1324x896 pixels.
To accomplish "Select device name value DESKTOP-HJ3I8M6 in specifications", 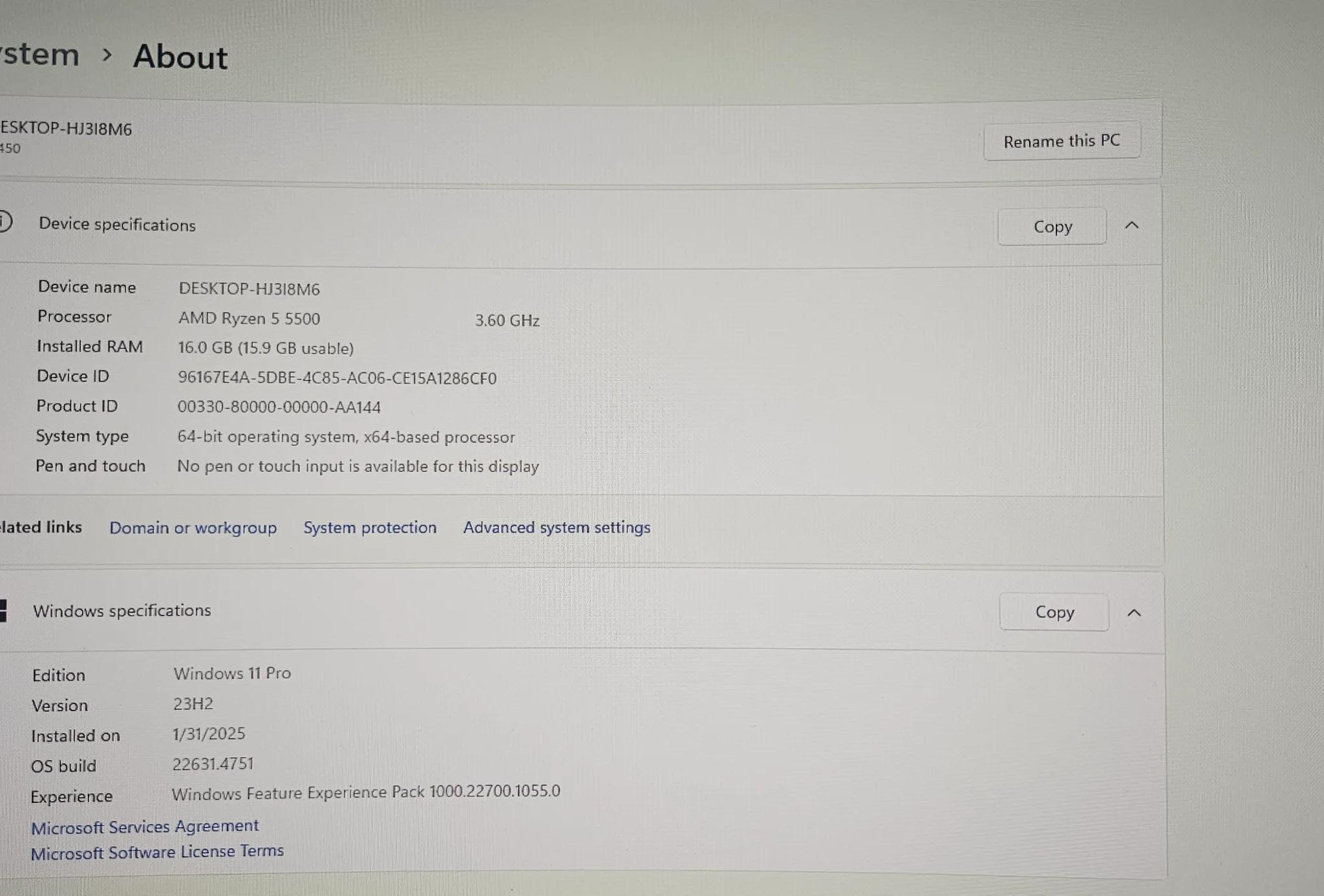I will 249,288.
